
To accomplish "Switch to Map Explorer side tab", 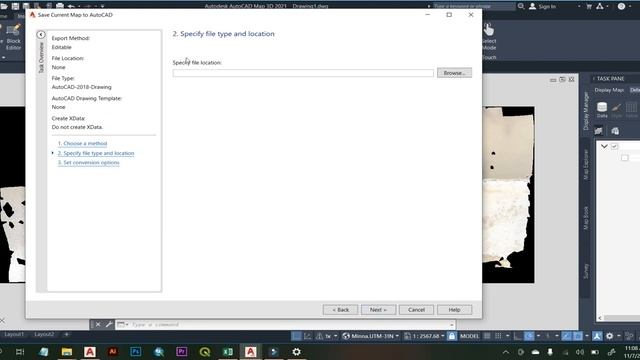I will [586, 164].
